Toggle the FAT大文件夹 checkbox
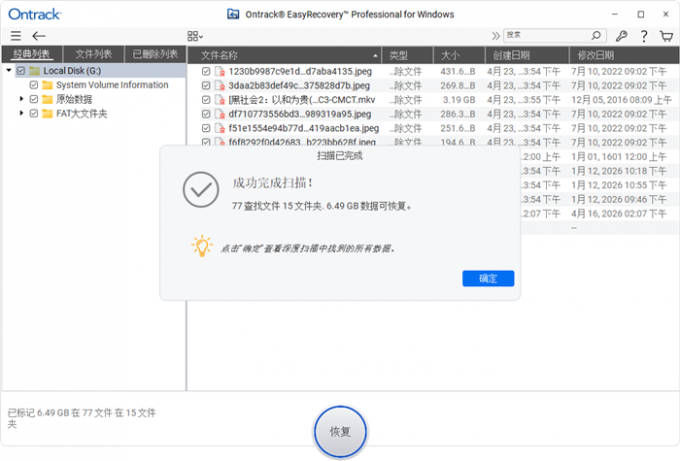 [34, 113]
